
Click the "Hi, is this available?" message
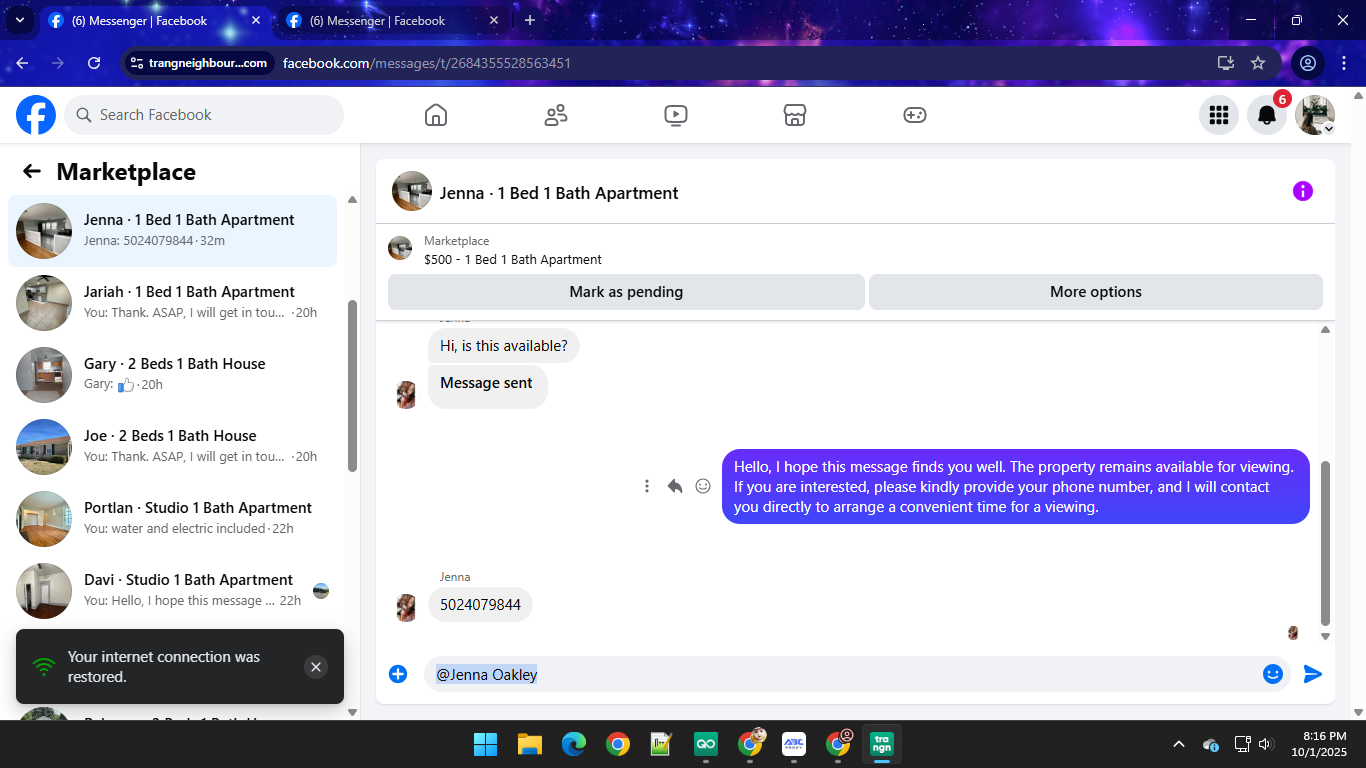click(x=504, y=346)
